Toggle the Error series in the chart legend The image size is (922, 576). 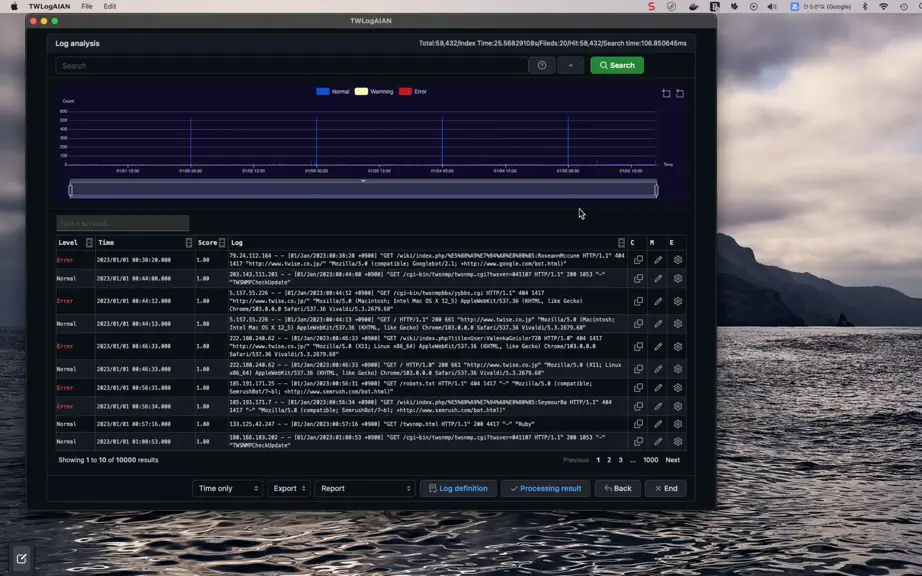(413, 92)
